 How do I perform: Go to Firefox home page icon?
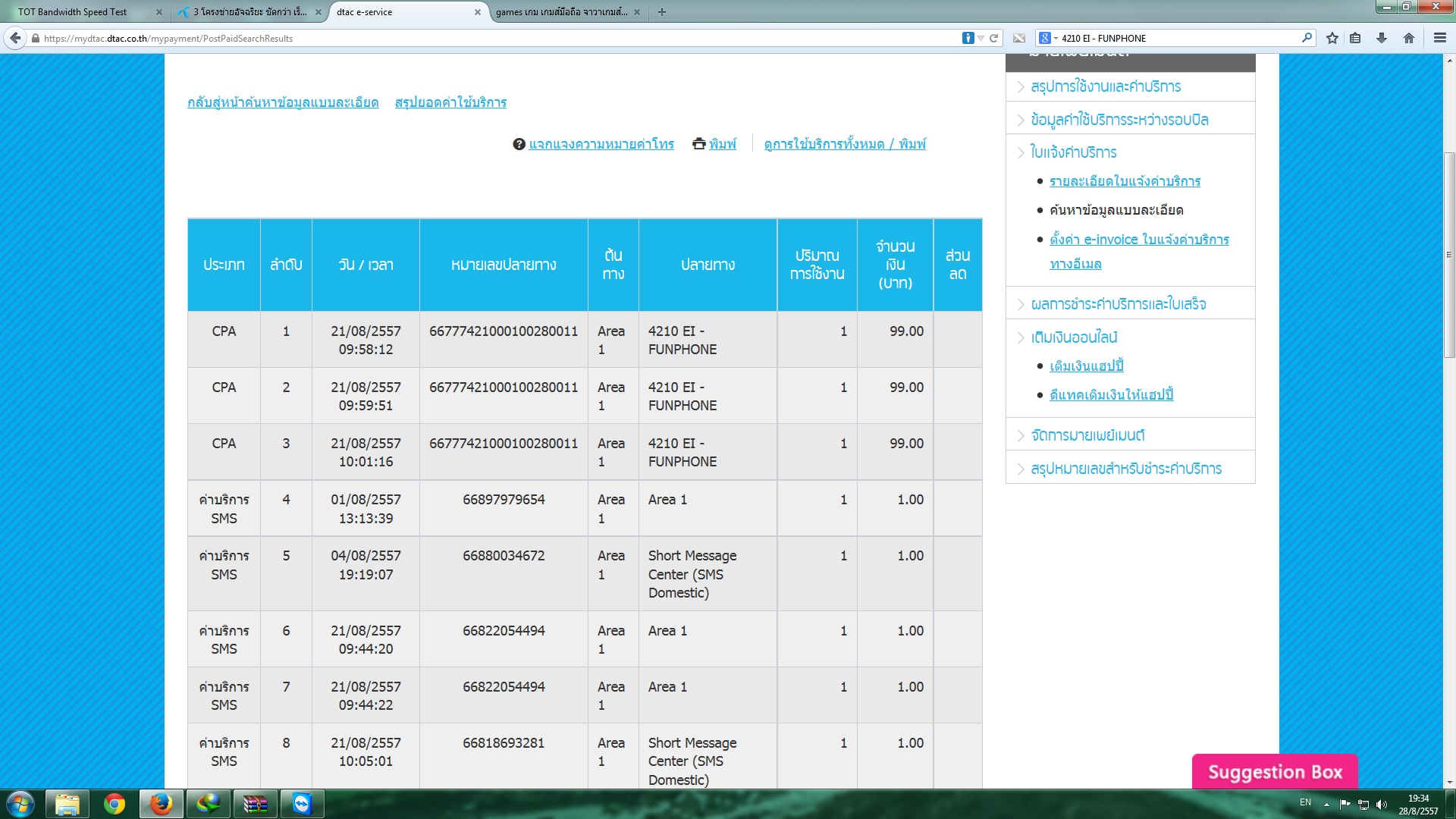click(1408, 38)
